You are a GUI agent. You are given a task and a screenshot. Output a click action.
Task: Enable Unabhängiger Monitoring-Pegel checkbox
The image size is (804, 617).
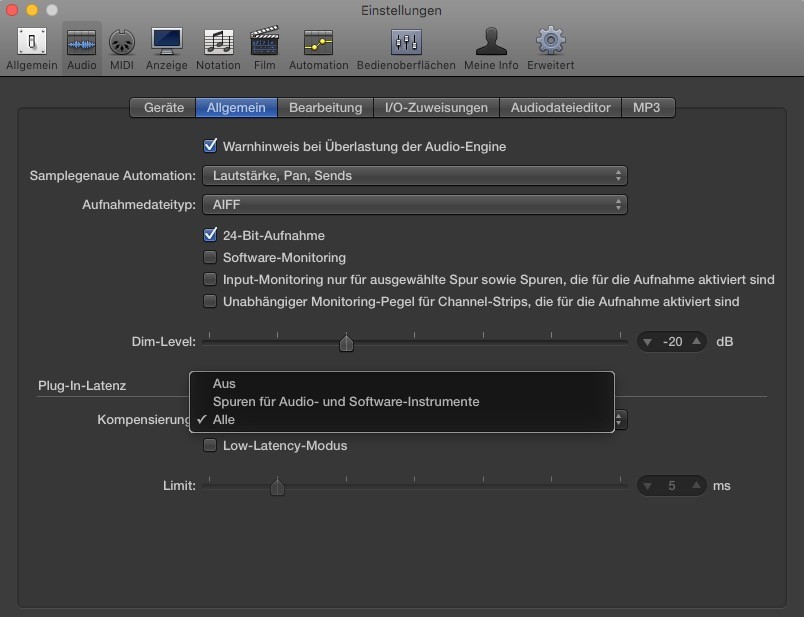pyautogui.click(x=210, y=301)
